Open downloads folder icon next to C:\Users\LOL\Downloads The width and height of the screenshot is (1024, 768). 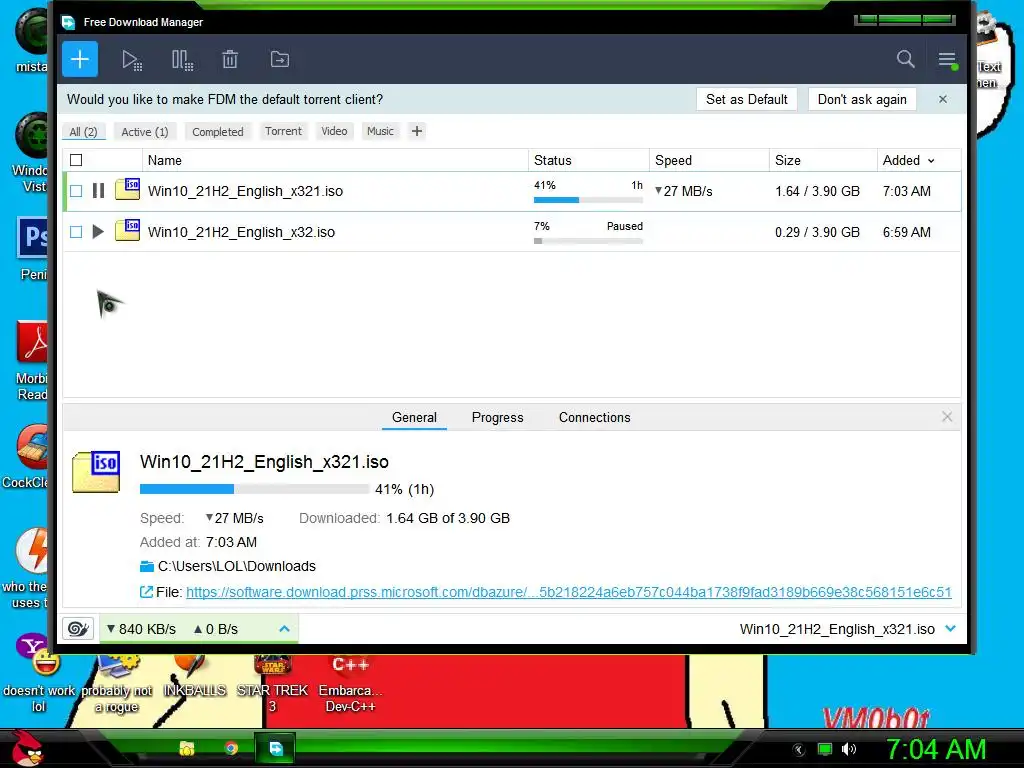tap(147, 566)
